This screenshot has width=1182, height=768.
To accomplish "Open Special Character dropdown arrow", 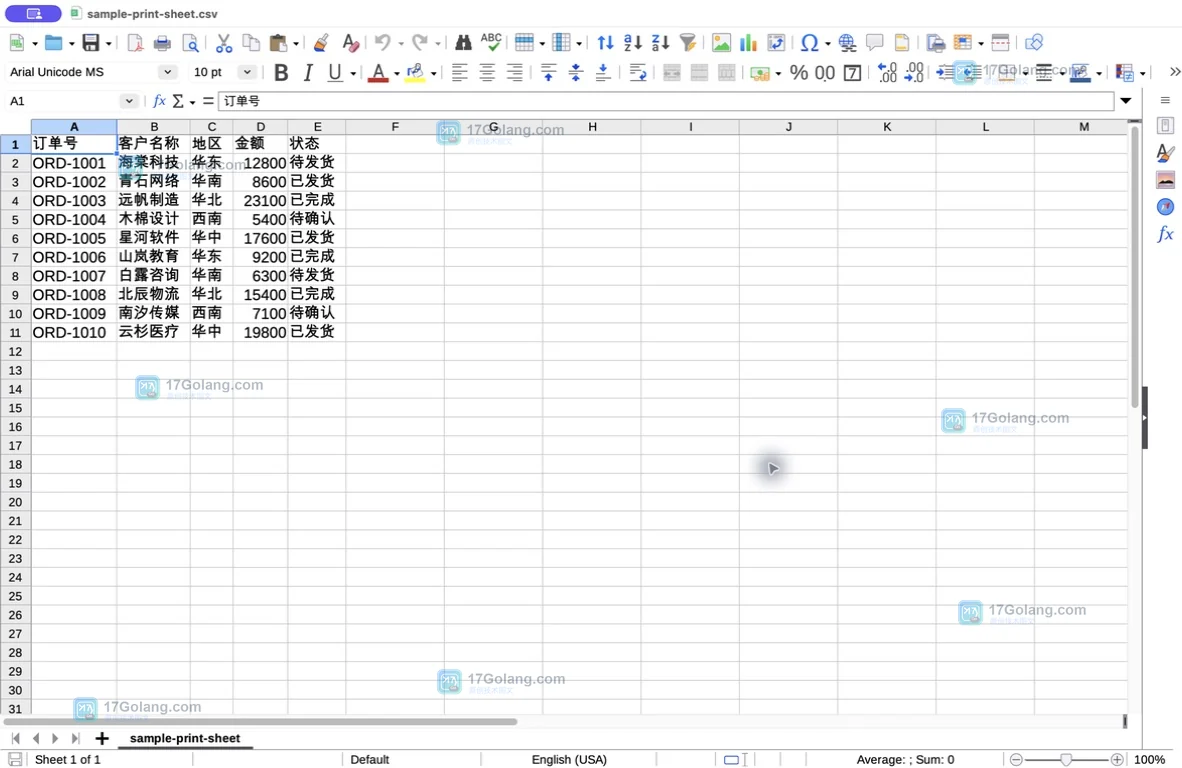I will coord(828,44).
